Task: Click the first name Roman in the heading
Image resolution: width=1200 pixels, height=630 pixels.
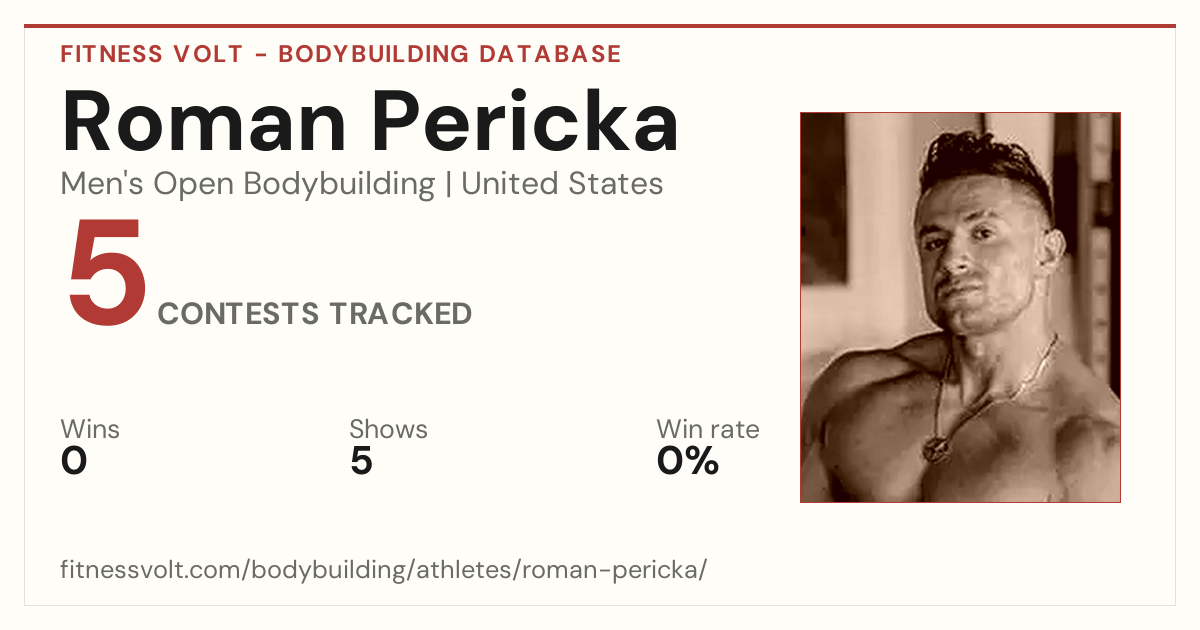Action: pos(204,120)
